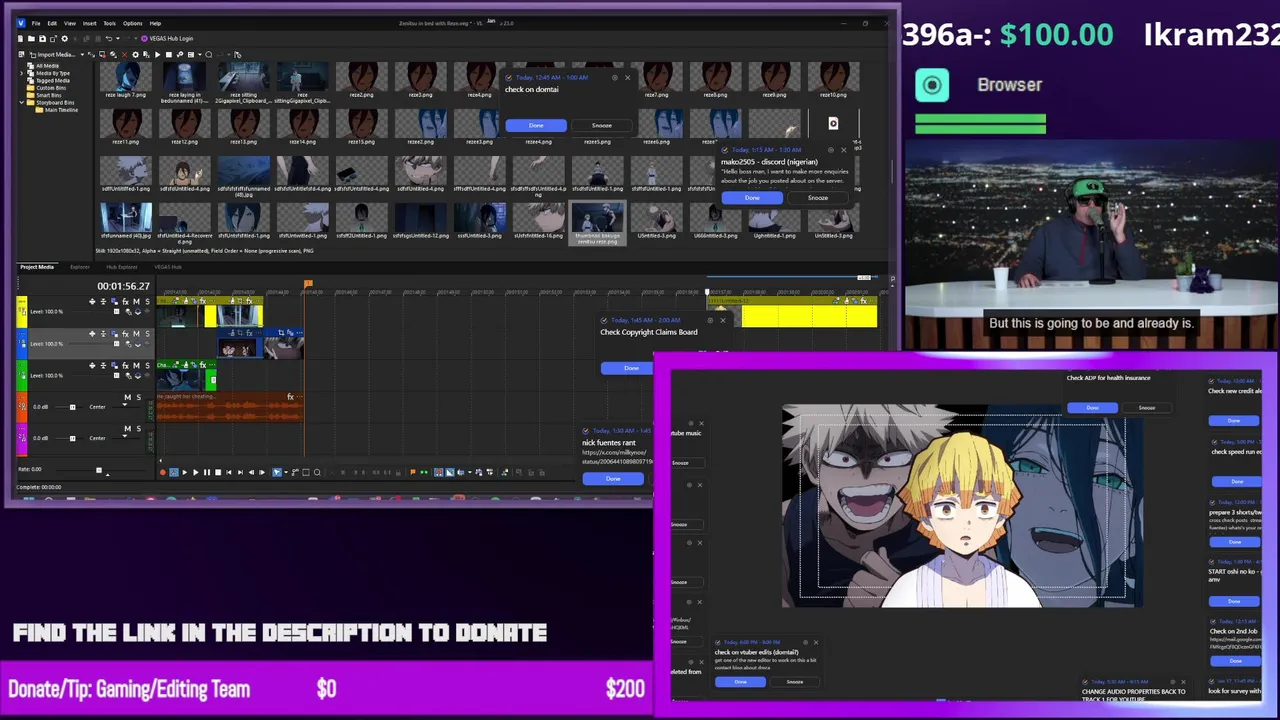
Task: Click the Open project folder icon
Action: (x=31, y=39)
